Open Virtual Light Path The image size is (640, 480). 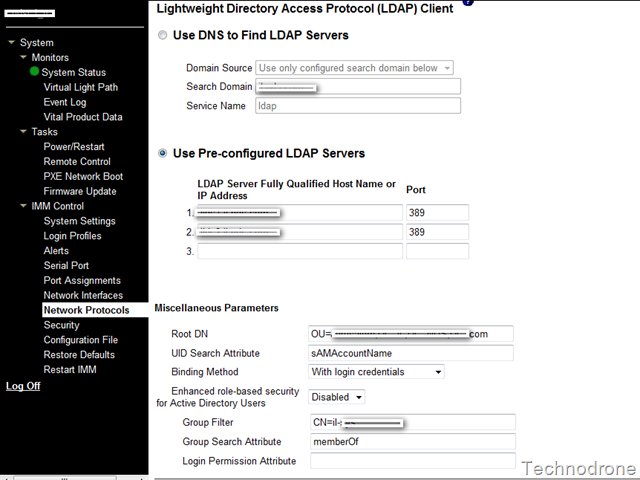pyautogui.click(x=81, y=87)
